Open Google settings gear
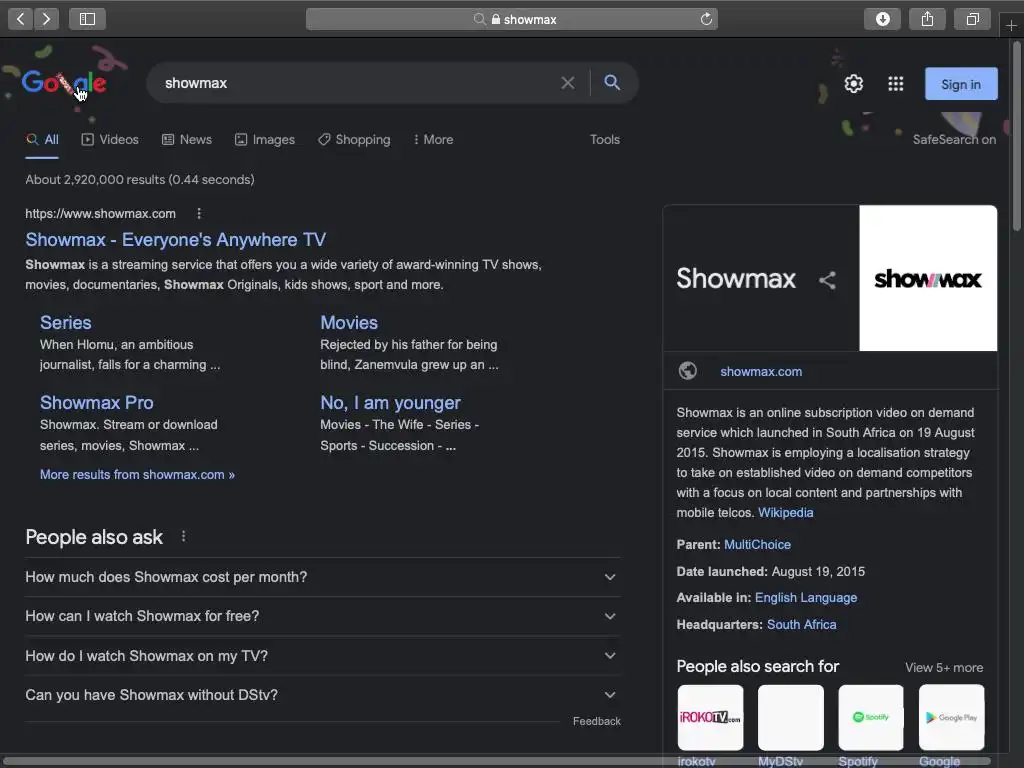The image size is (1024, 768). [x=854, y=84]
